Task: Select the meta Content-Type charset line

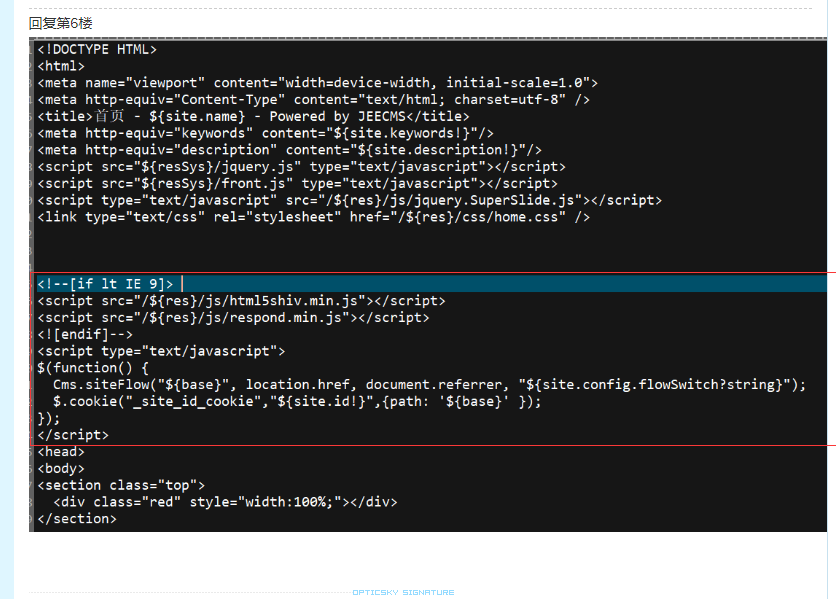Action: [314, 100]
